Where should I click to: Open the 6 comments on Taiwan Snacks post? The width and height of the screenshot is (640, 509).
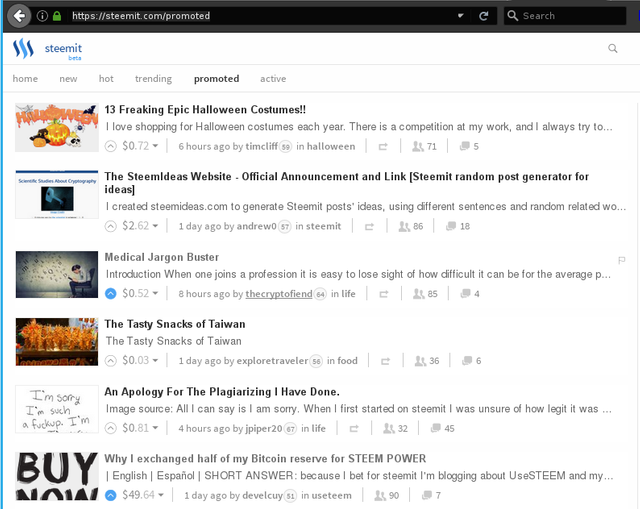[471, 361]
